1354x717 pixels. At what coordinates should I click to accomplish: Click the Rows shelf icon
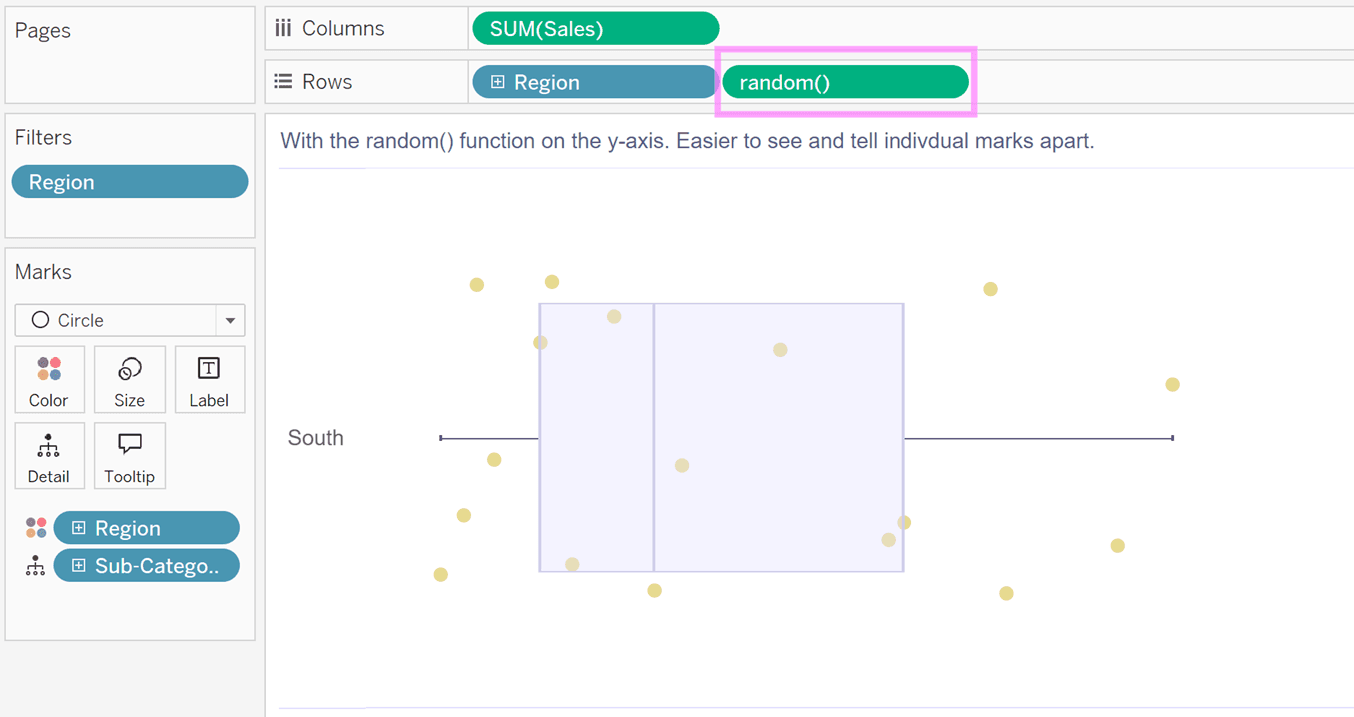pos(283,82)
